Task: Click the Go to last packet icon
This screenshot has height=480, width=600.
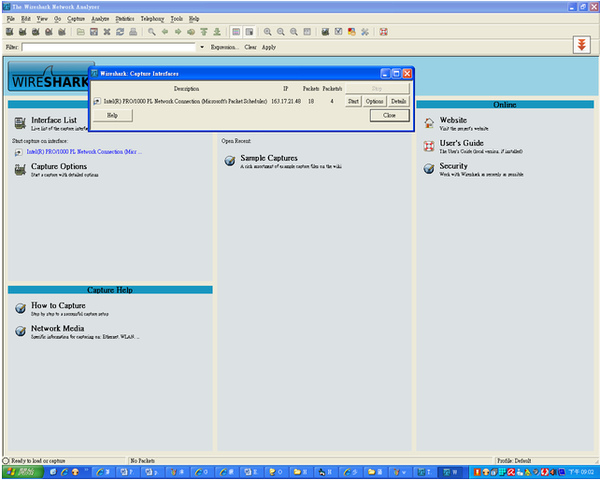Action: 217,32
